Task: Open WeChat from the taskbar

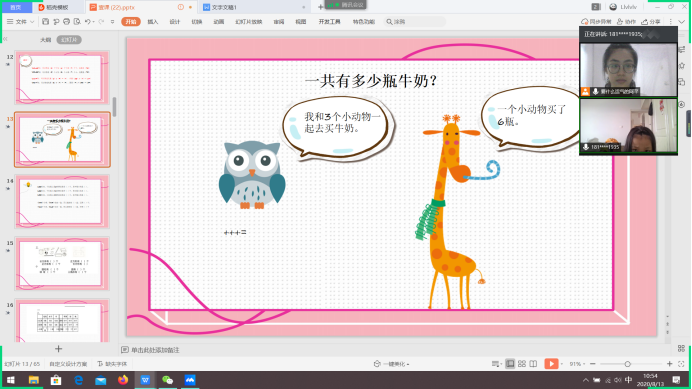Action: [x=167, y=380]
